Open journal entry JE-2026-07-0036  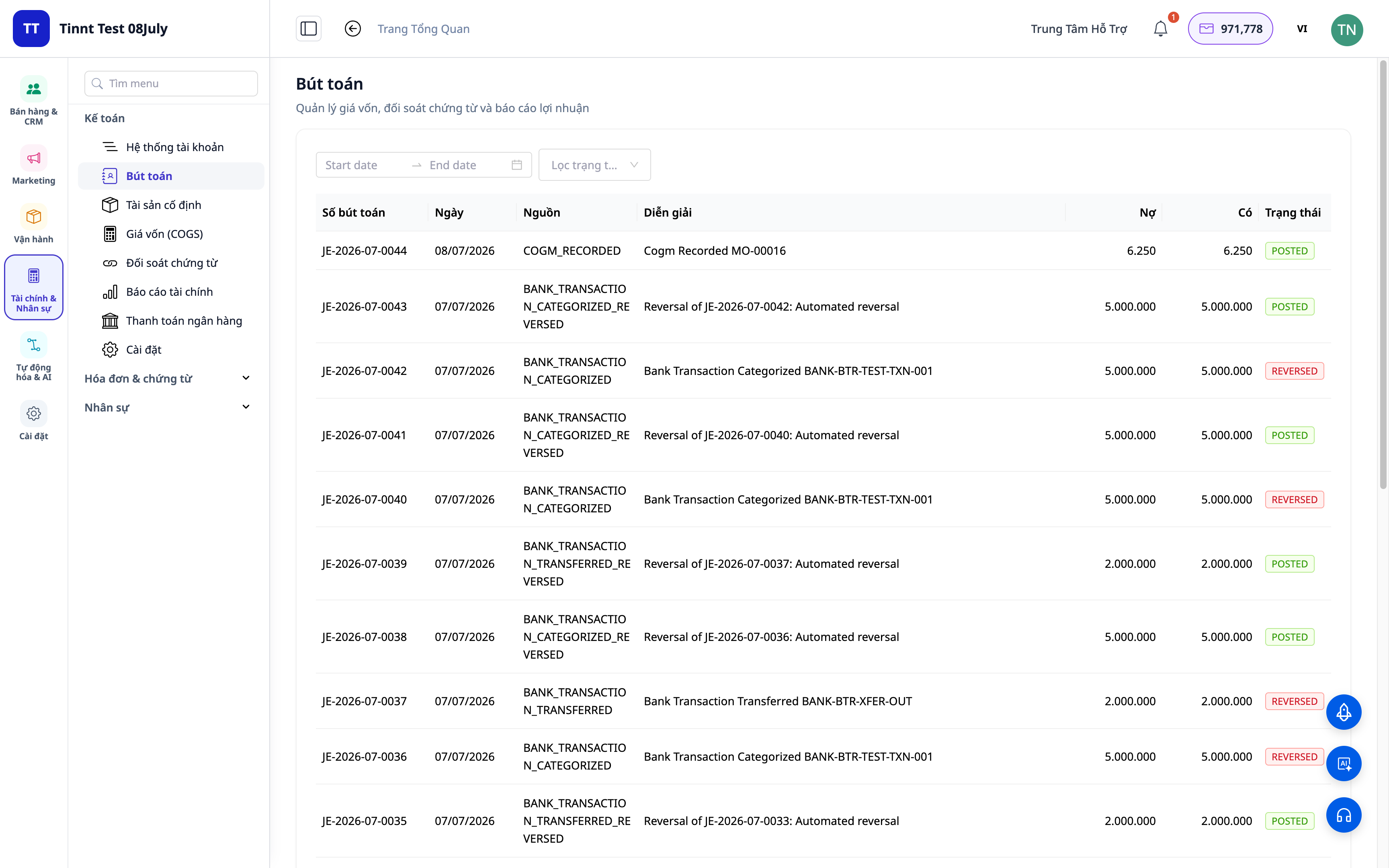point(364,756)
